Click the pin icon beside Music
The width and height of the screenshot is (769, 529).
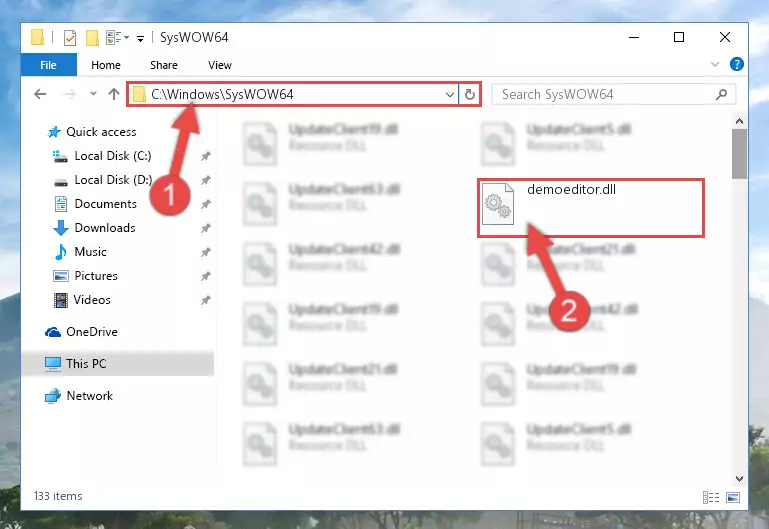coord(205,252)
